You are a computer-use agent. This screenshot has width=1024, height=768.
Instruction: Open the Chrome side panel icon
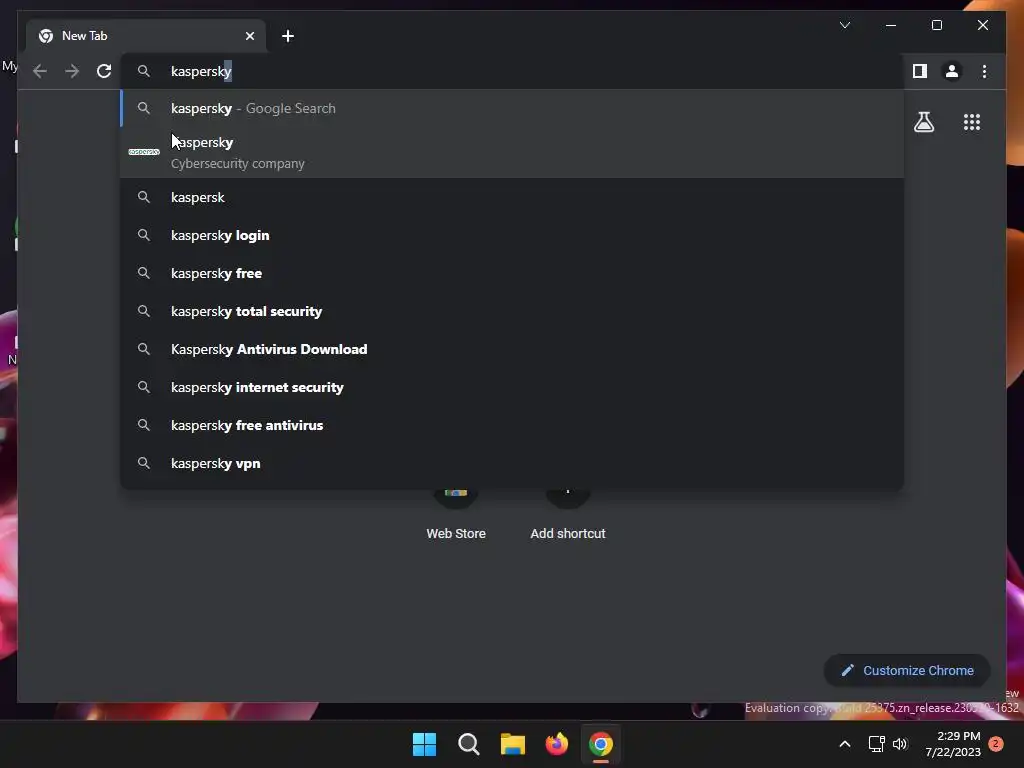920,71
